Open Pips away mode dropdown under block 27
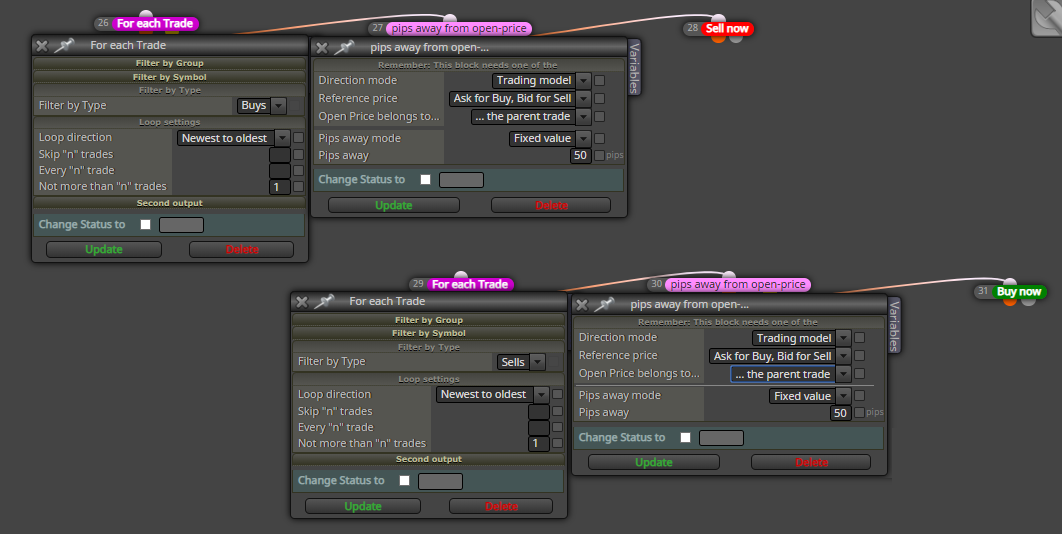This screenshot has height=534, width=1062. (550, 138)
